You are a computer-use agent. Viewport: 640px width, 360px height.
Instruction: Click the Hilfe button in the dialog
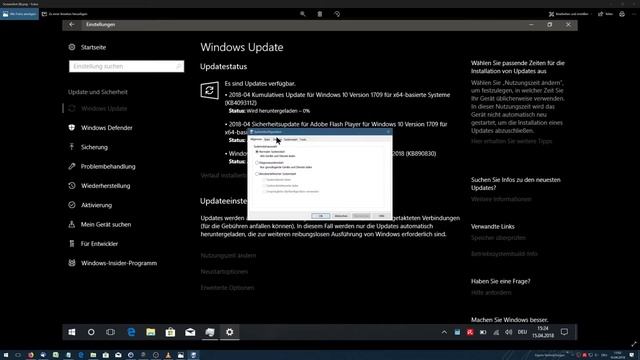pyautogui.click(x=381, y=216)
